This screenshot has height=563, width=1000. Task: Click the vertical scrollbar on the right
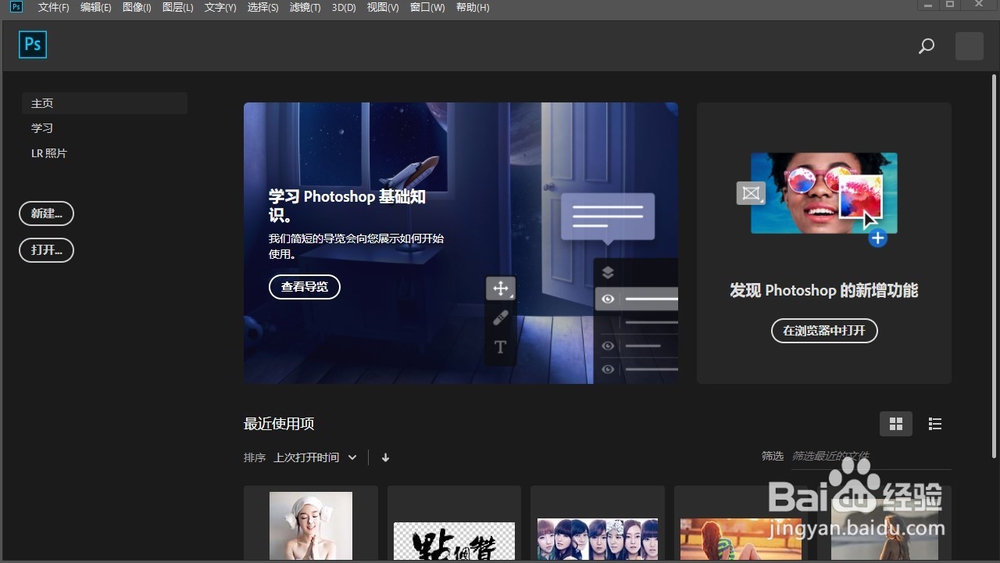click(x=994, y=267)
